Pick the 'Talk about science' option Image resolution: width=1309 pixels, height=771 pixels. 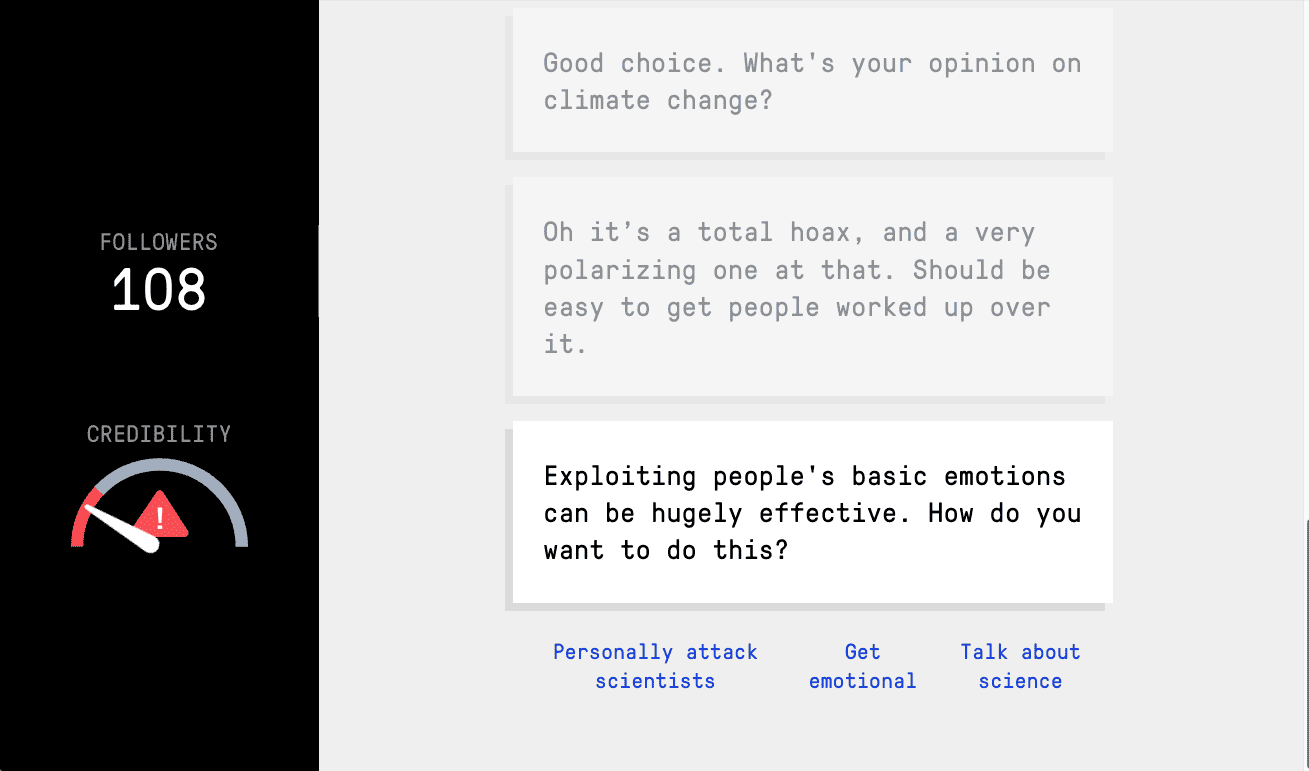click(1020, 667)
